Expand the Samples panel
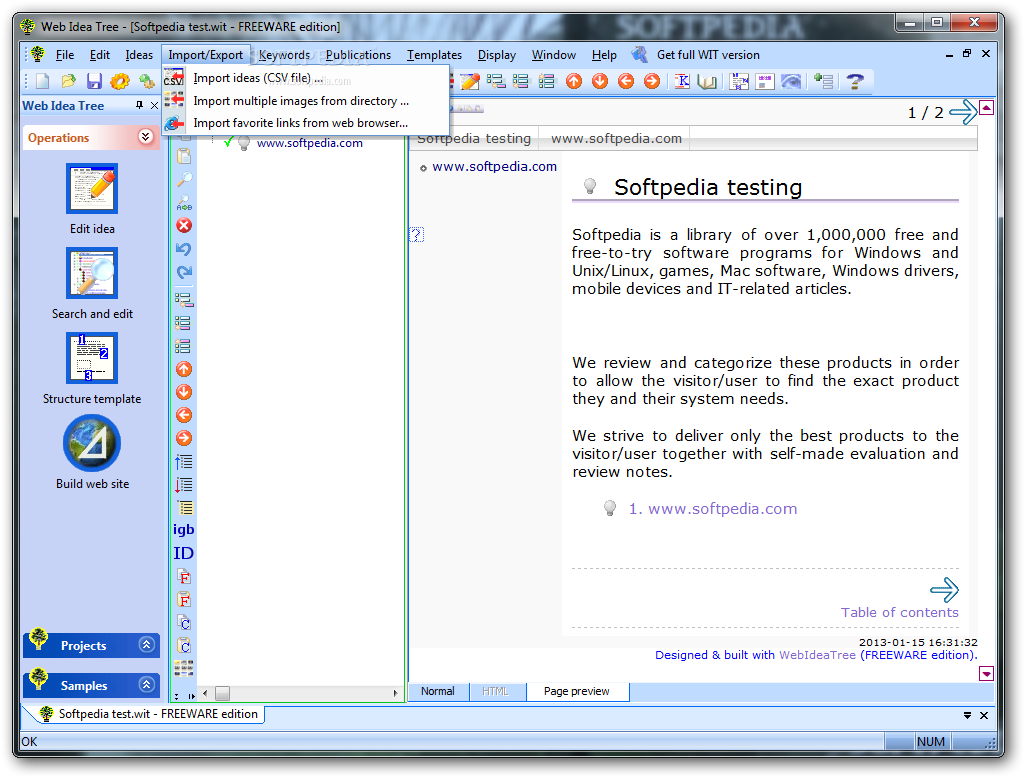Screen dimensions: 1025x778 click(x=92, y=685)
